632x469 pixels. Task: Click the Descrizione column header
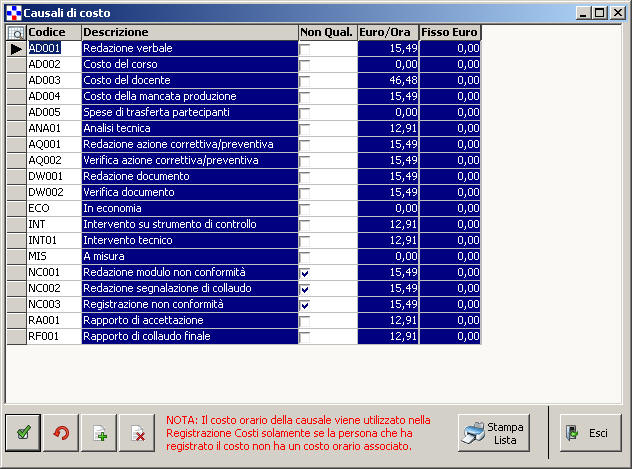[x=188, y=33]
